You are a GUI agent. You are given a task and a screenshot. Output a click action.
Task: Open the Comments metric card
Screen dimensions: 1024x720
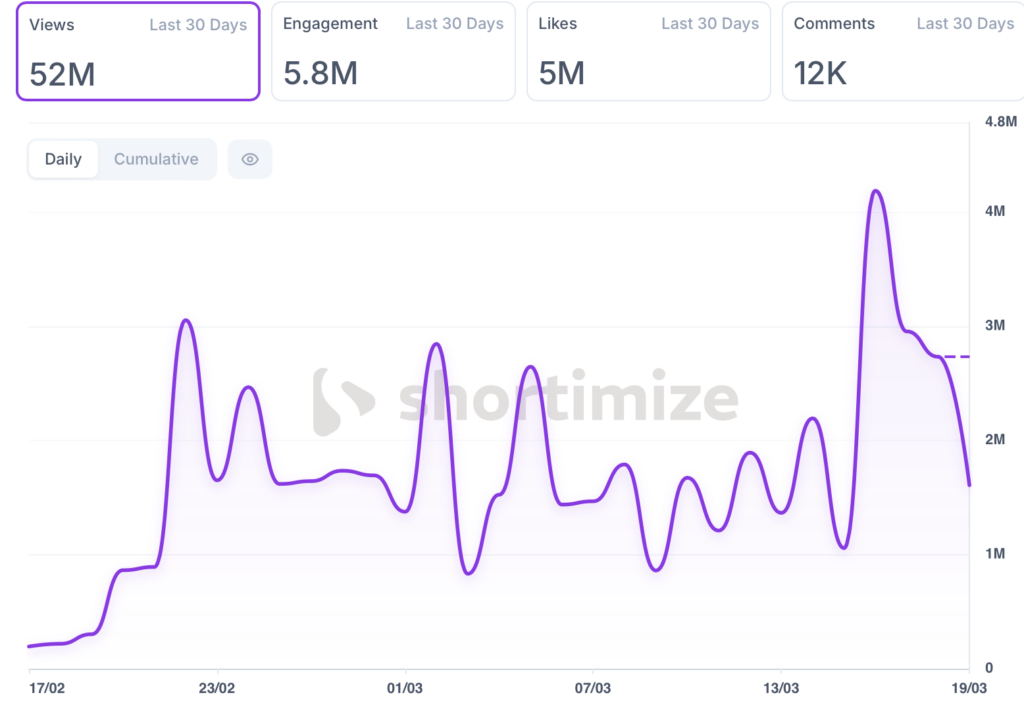coord(903,51)
